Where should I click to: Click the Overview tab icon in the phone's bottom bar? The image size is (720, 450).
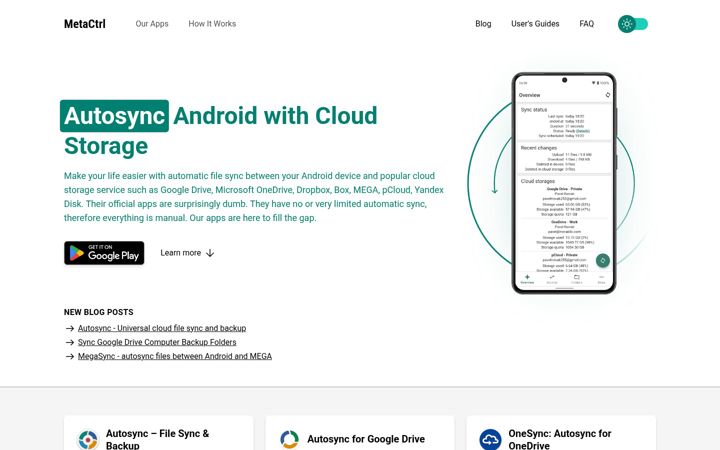point(527,279)
